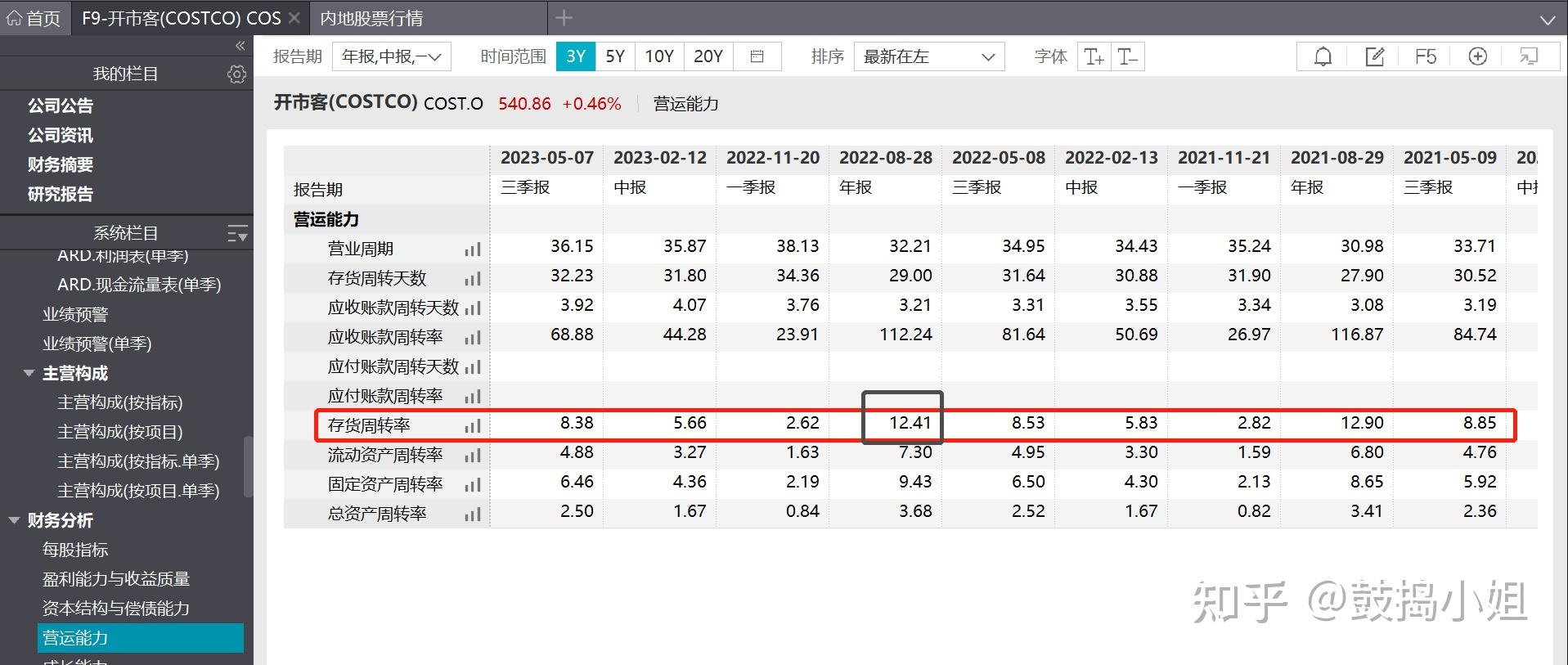Image resolution: width=1568 pixels, height=665 pixels.
Task: Open edit note pencil icon
Action: pyautogui.click(x=1375, y=56)
